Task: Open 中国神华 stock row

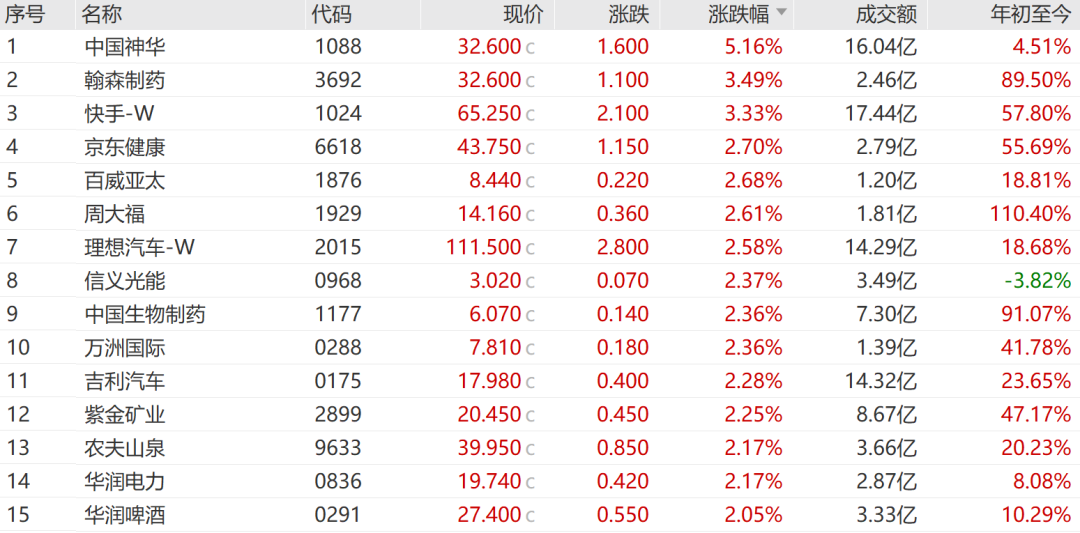Action: point(540,47)
